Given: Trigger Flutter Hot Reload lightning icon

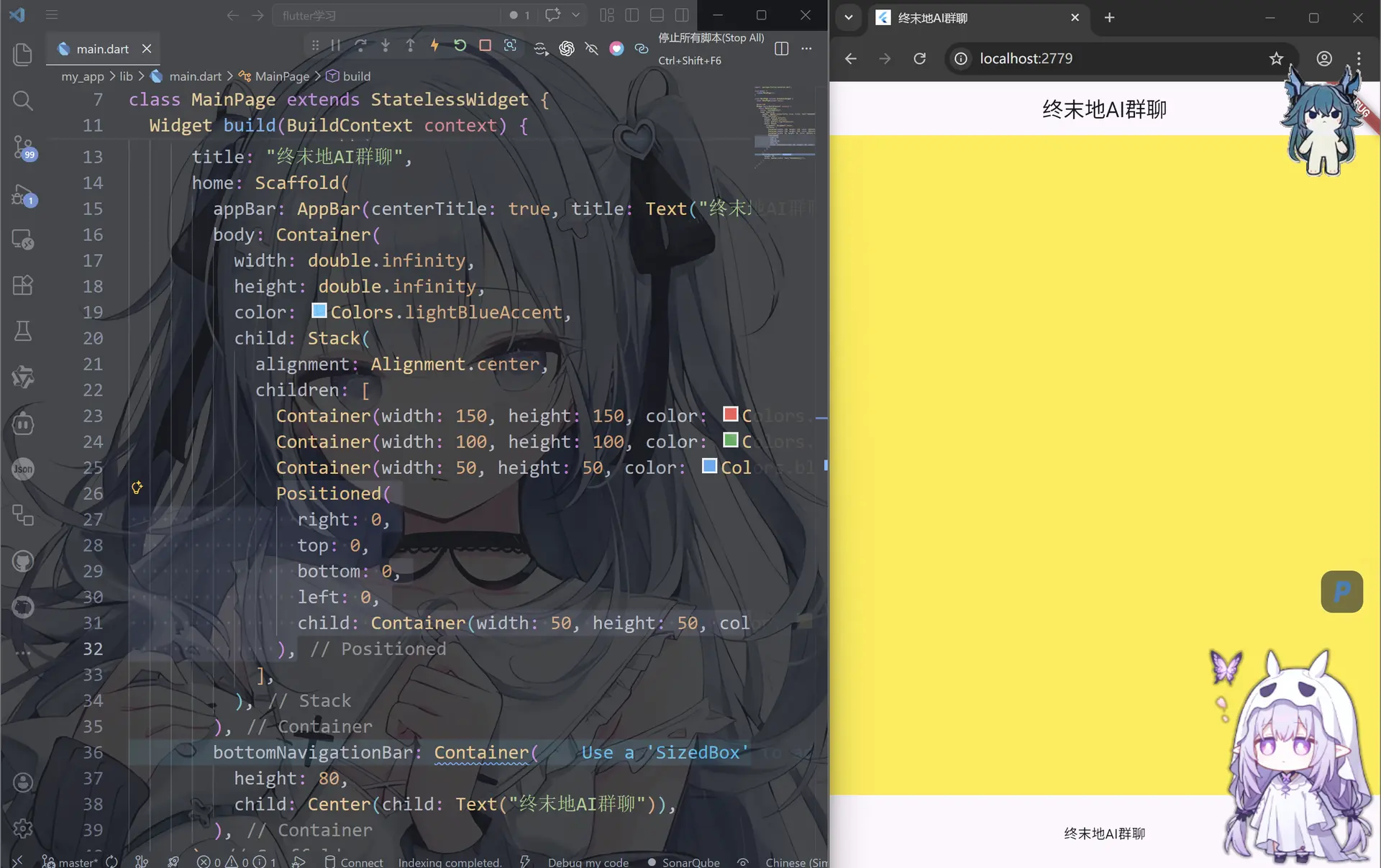Looking at the screenshot, I should point(435,45).
